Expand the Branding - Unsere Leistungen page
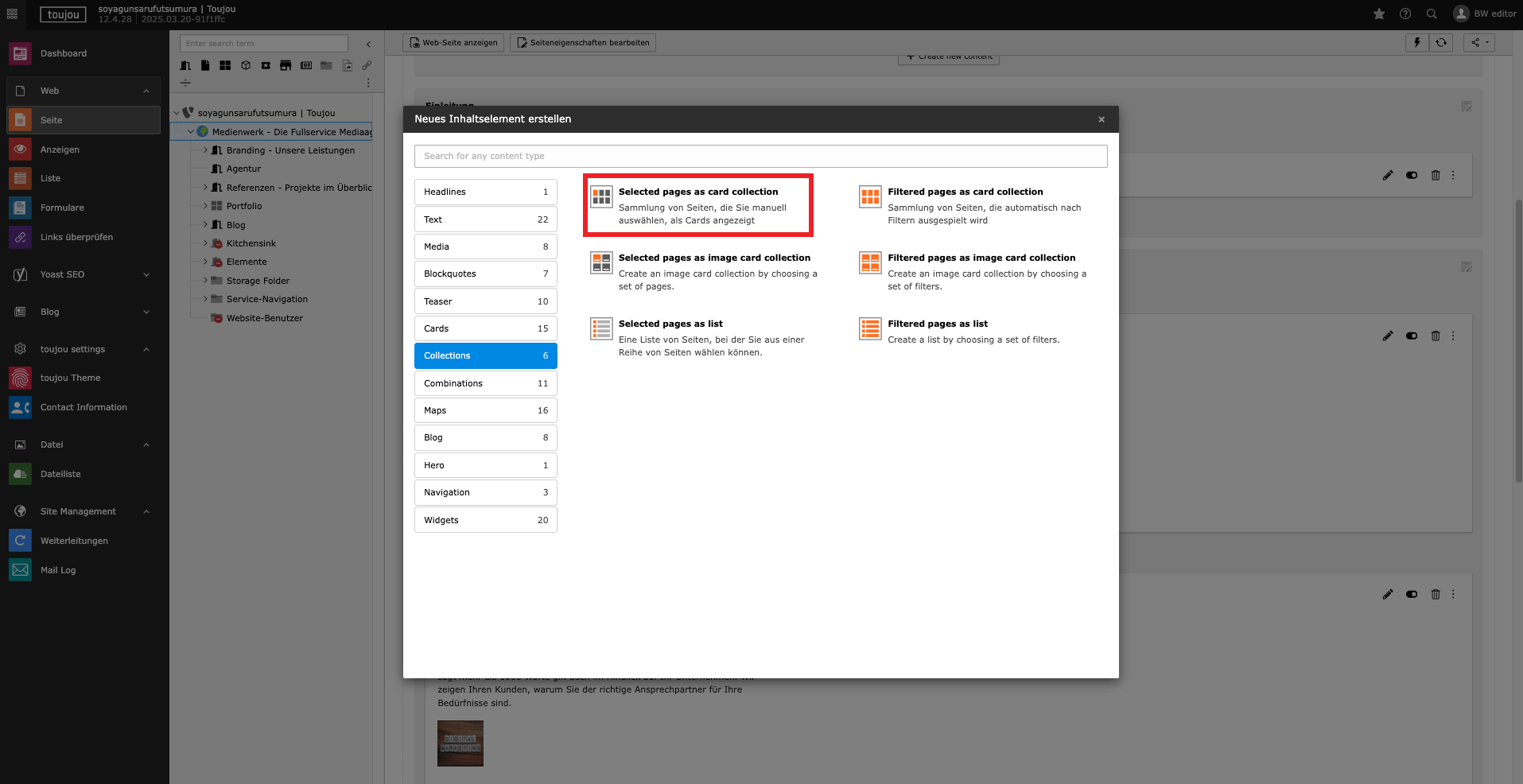The image size is (1523, 784). coord(205,150)
